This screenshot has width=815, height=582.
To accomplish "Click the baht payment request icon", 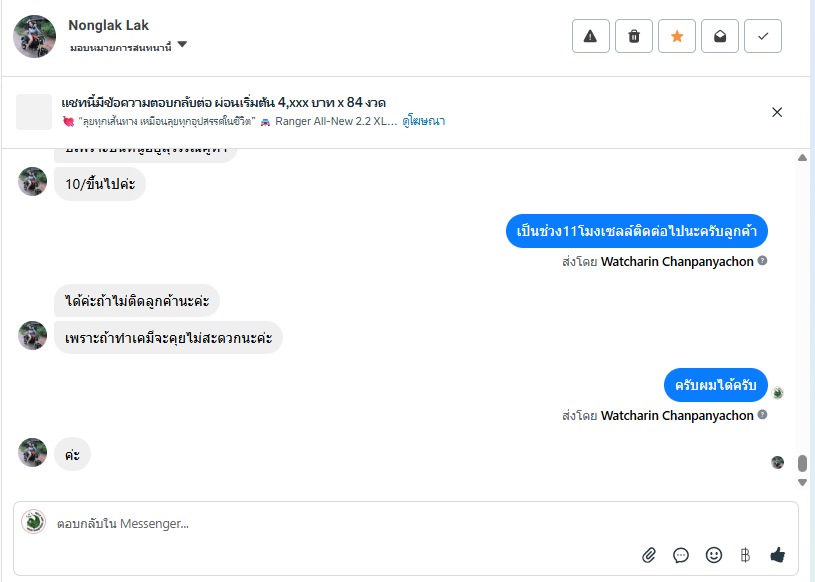I will pos(744,554).
